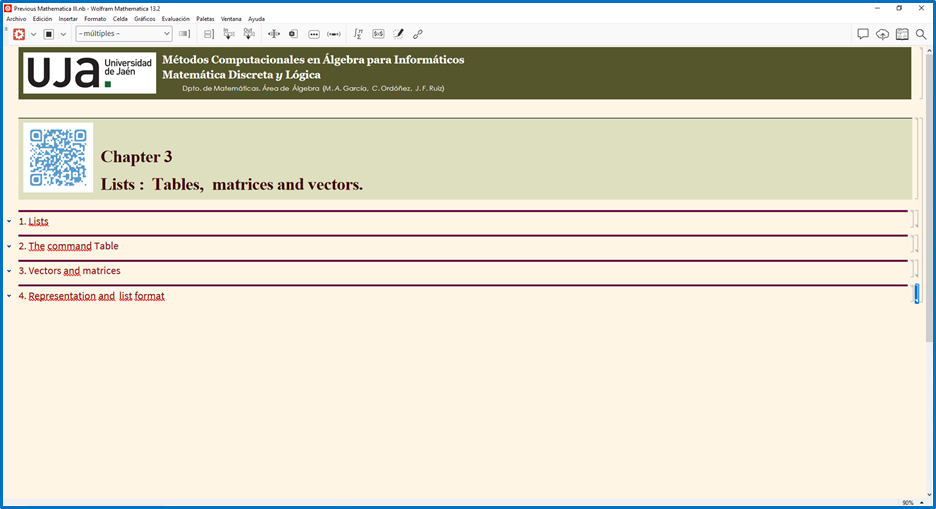Open the Insertar menu
The image size is (936, 509).
[68, 19]
